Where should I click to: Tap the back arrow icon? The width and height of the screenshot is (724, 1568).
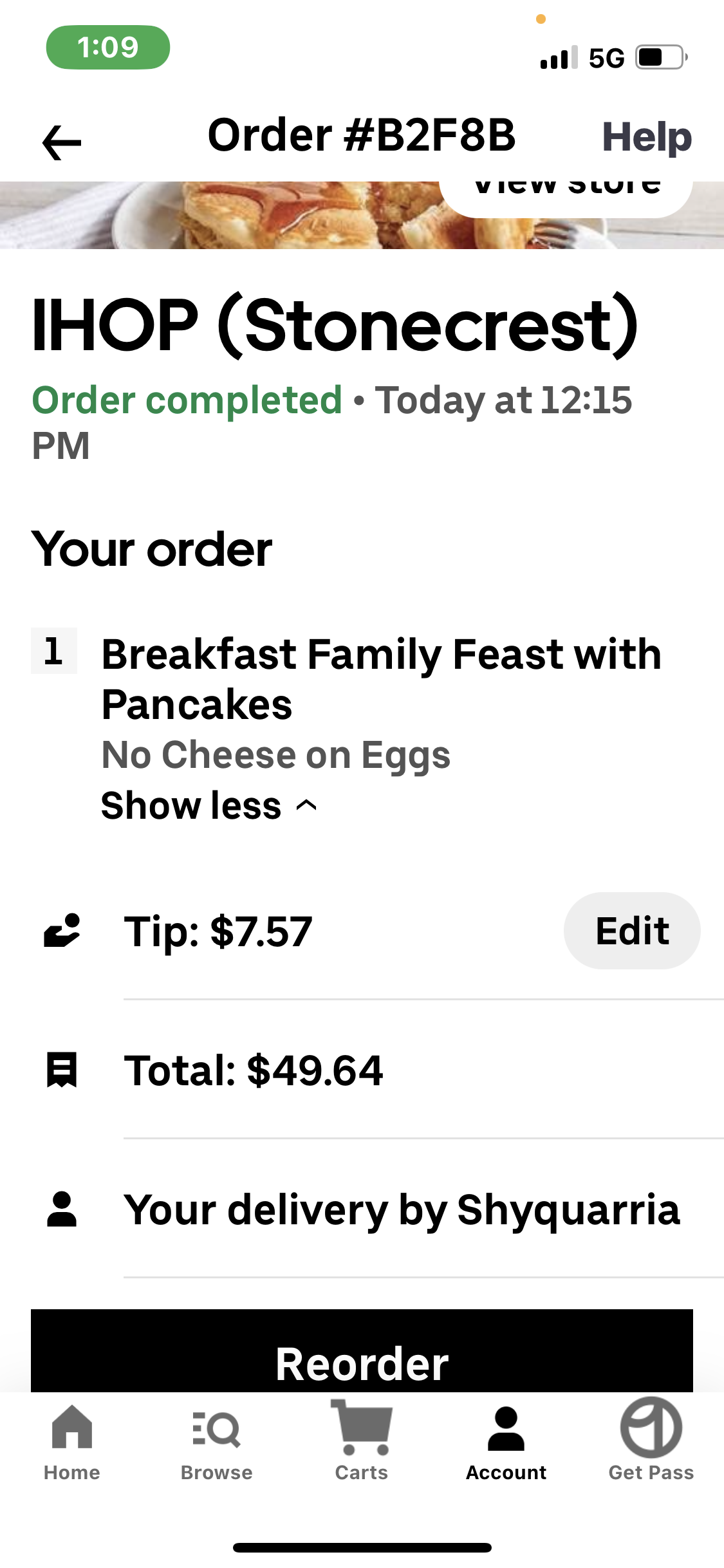62,142
